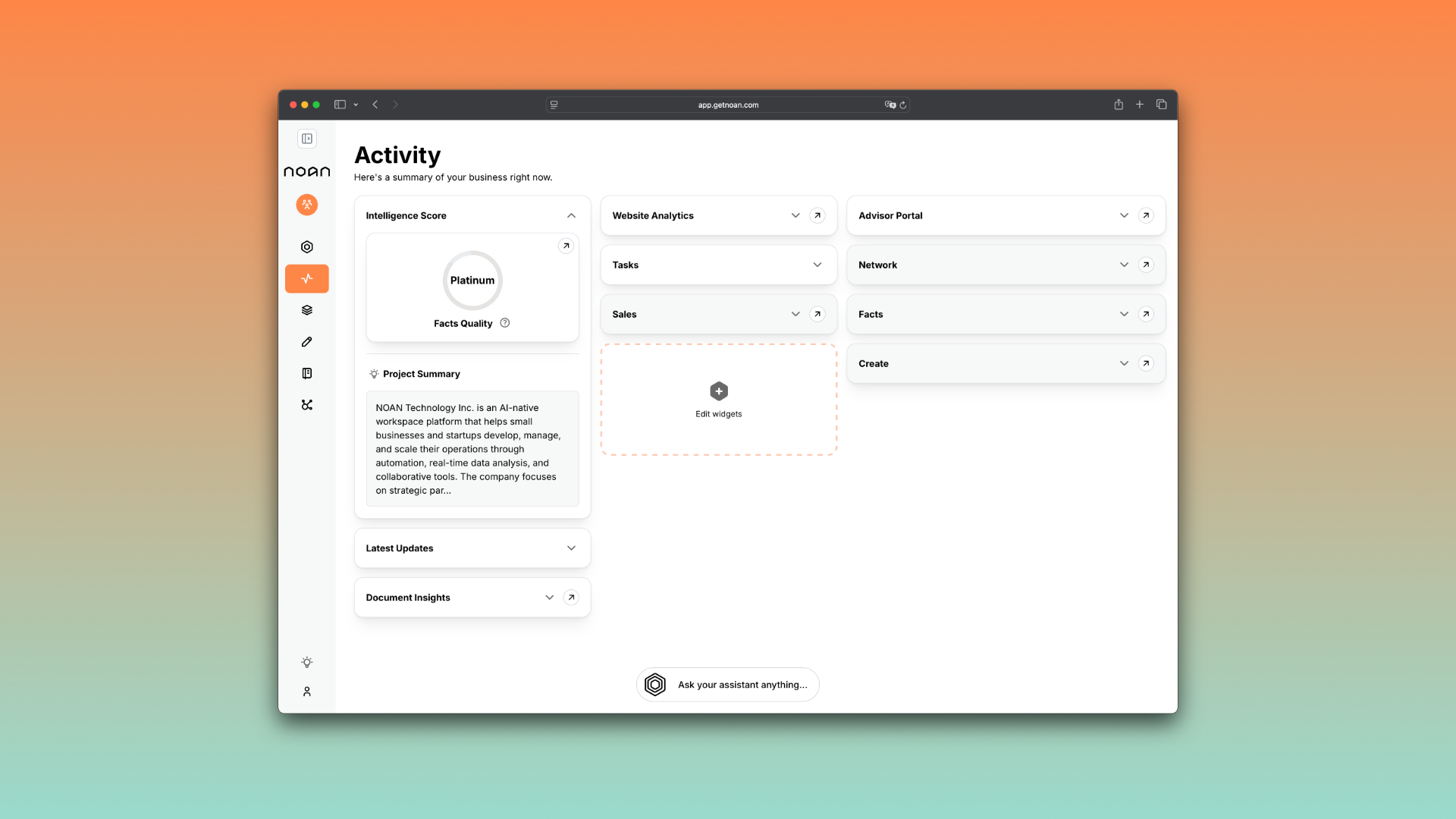Viewport: 1456px width, 819px height.
Task: Open Advisor Portal via arrow icon
Action: [x=1146, y=215]
